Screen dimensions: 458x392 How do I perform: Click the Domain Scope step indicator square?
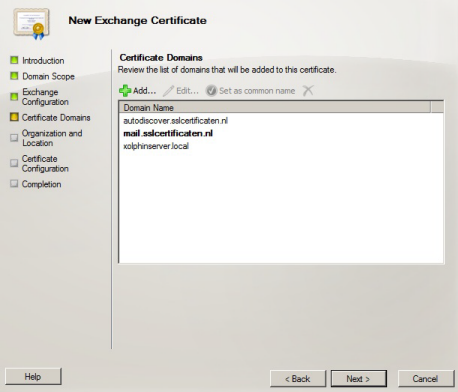[14, 76]
